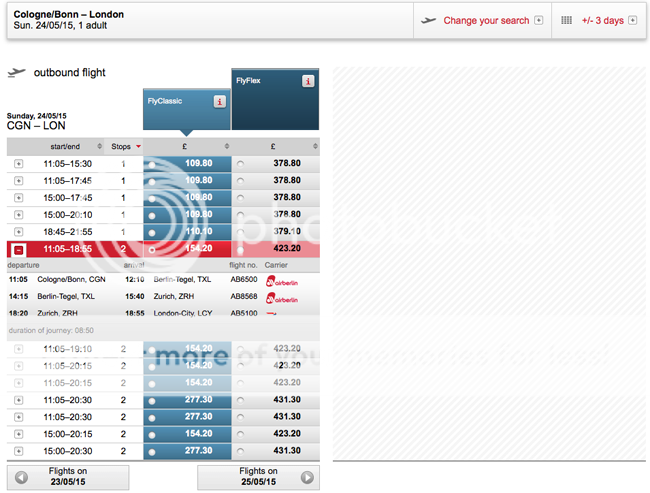Collapse the 11:05–18:55 flight details
Viewport: 650px width, 493px height.
click(x=18, y=249)
